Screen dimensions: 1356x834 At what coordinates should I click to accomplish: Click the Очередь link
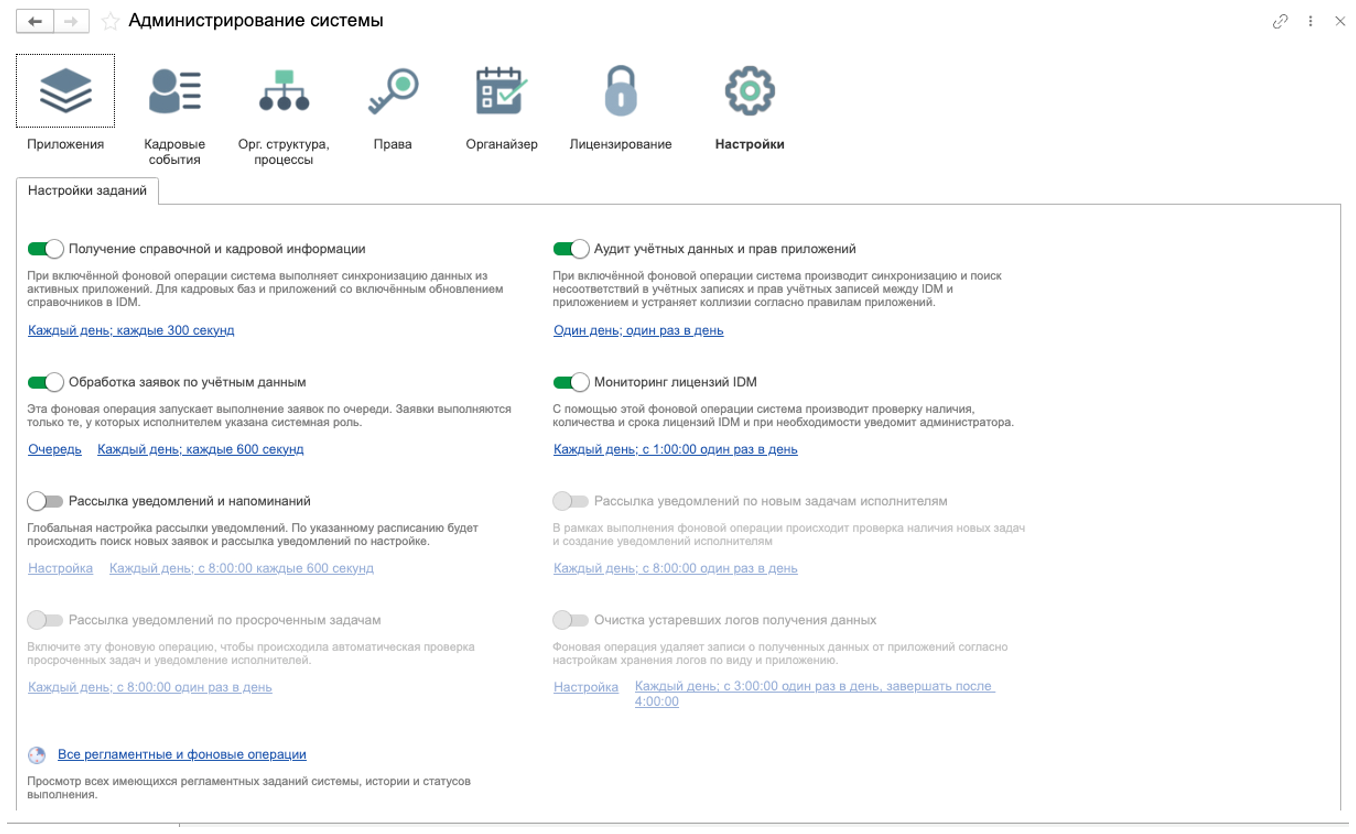(x=55, y=450)
